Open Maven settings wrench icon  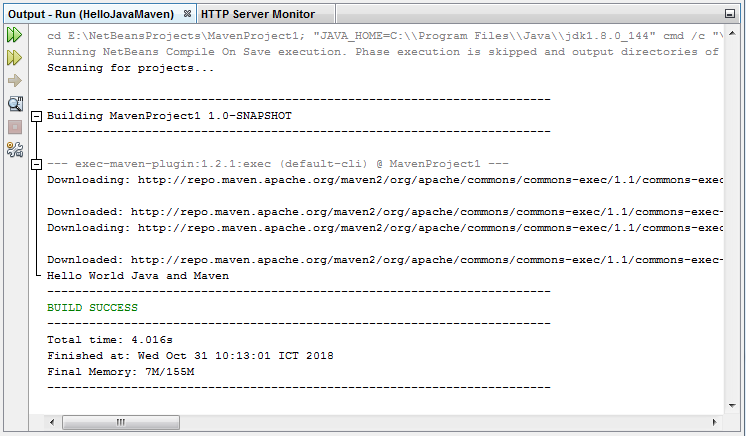[15, 149]
